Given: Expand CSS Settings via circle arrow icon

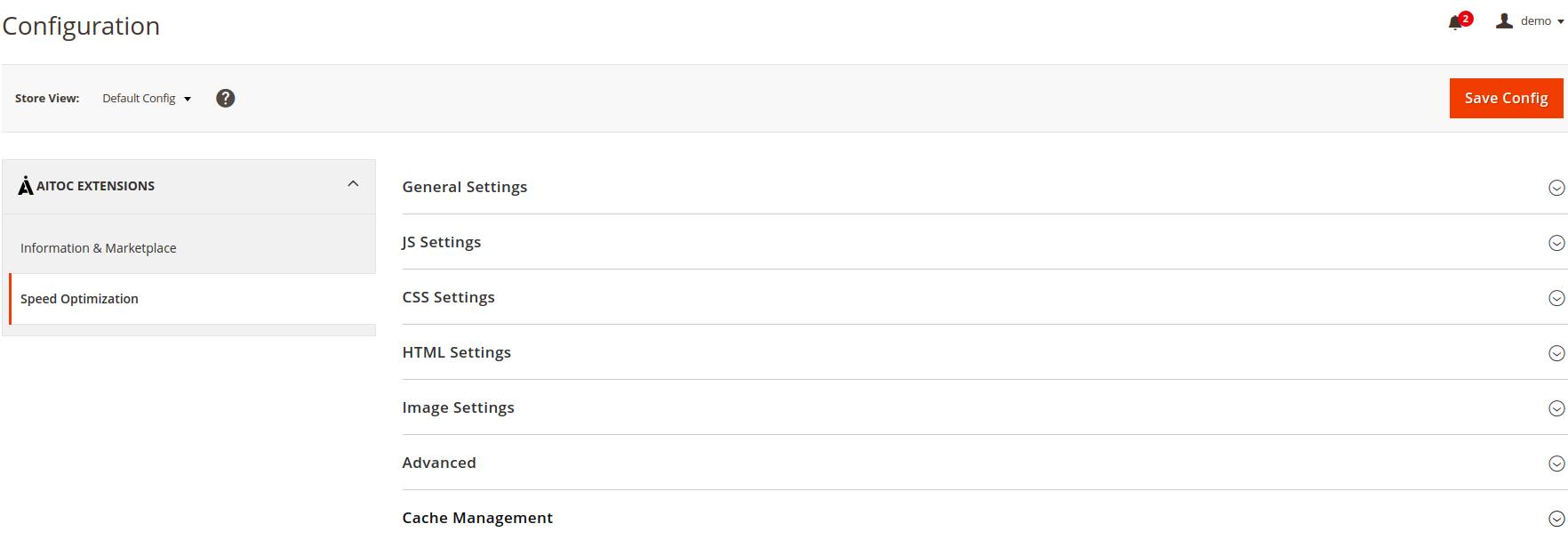Looking at the screenshot, I should tap(1556, 298).
